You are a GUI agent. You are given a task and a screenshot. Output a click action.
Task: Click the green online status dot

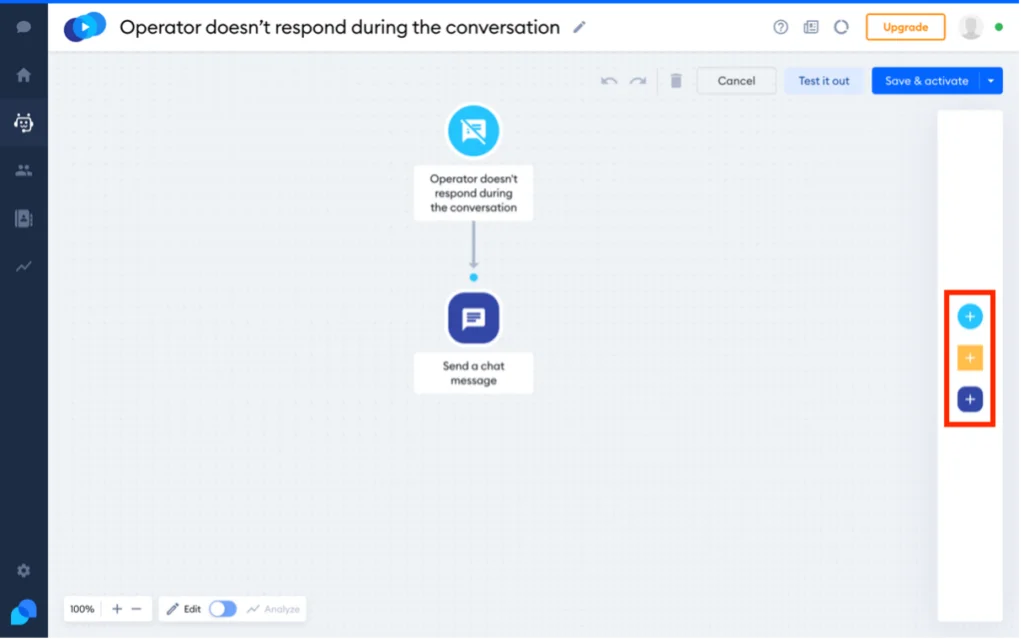(x=1000, y=27)
